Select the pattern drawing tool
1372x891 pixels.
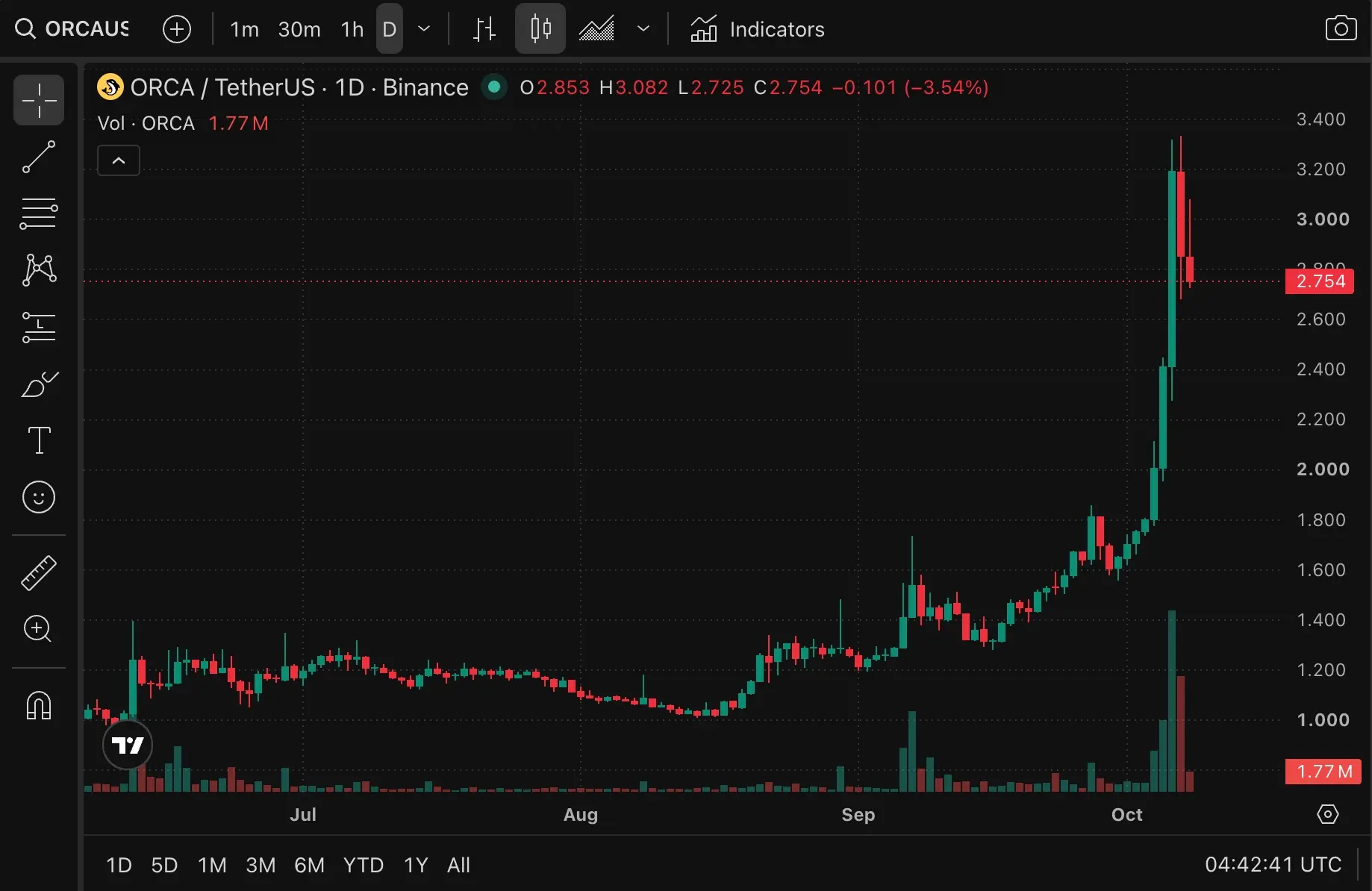[39, 269]
